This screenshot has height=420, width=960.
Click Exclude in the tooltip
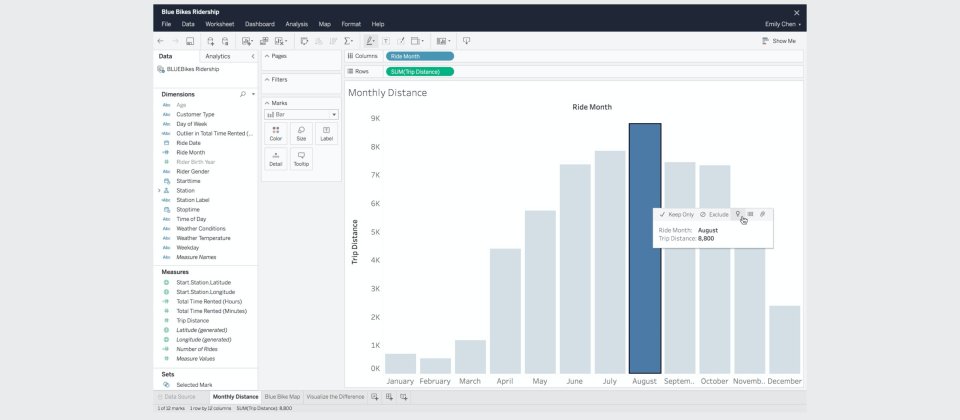pyautogui.click(x=714, y=215)
